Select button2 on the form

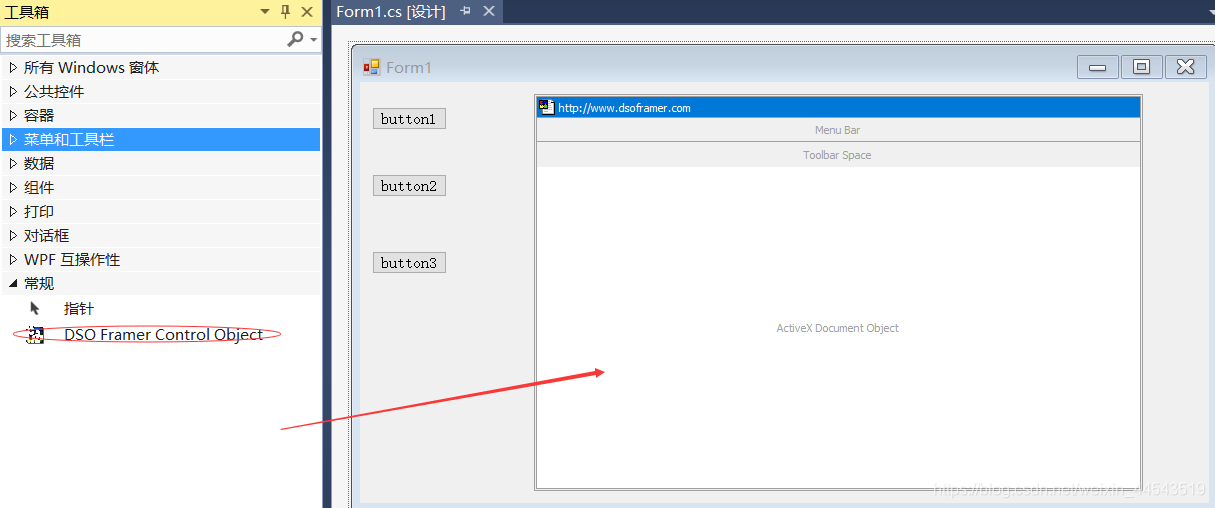point(409,186)
